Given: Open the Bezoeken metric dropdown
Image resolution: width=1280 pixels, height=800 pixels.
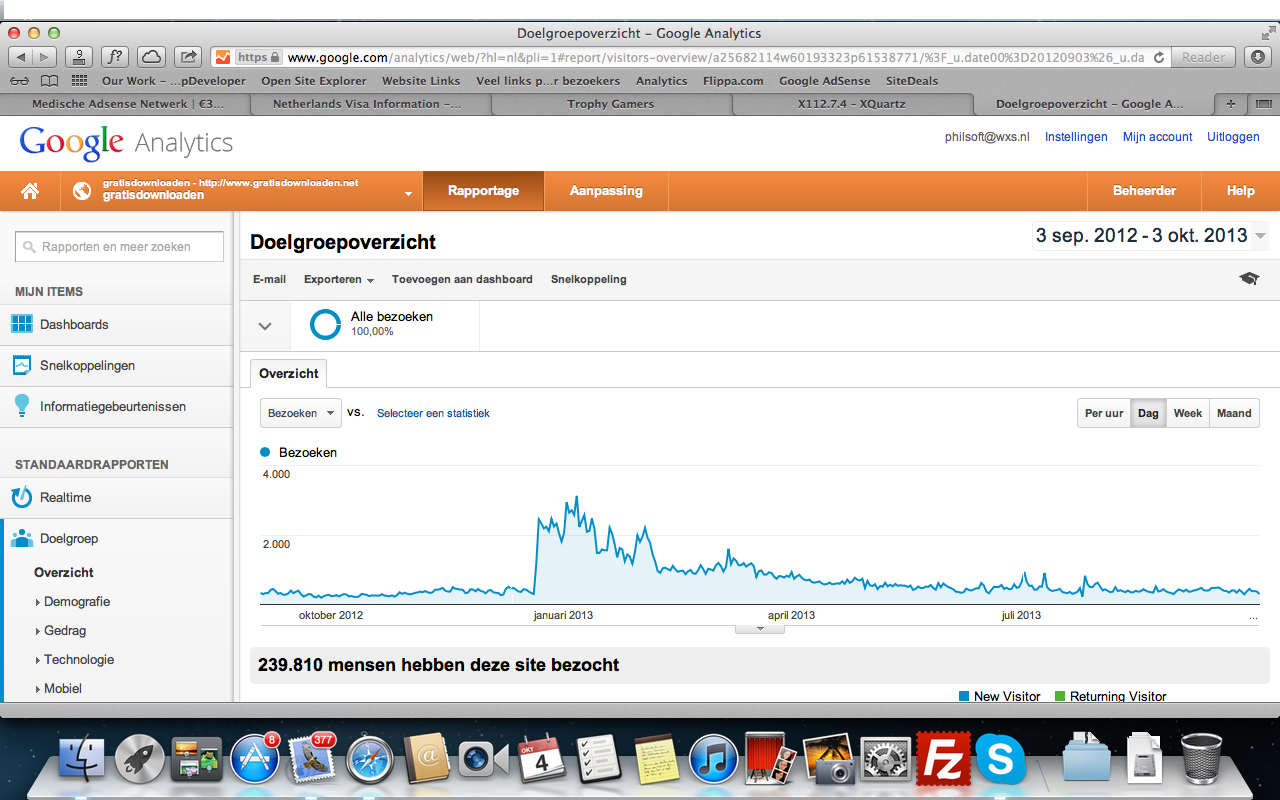Looking at the screenshot, I should tap(300, 413).
